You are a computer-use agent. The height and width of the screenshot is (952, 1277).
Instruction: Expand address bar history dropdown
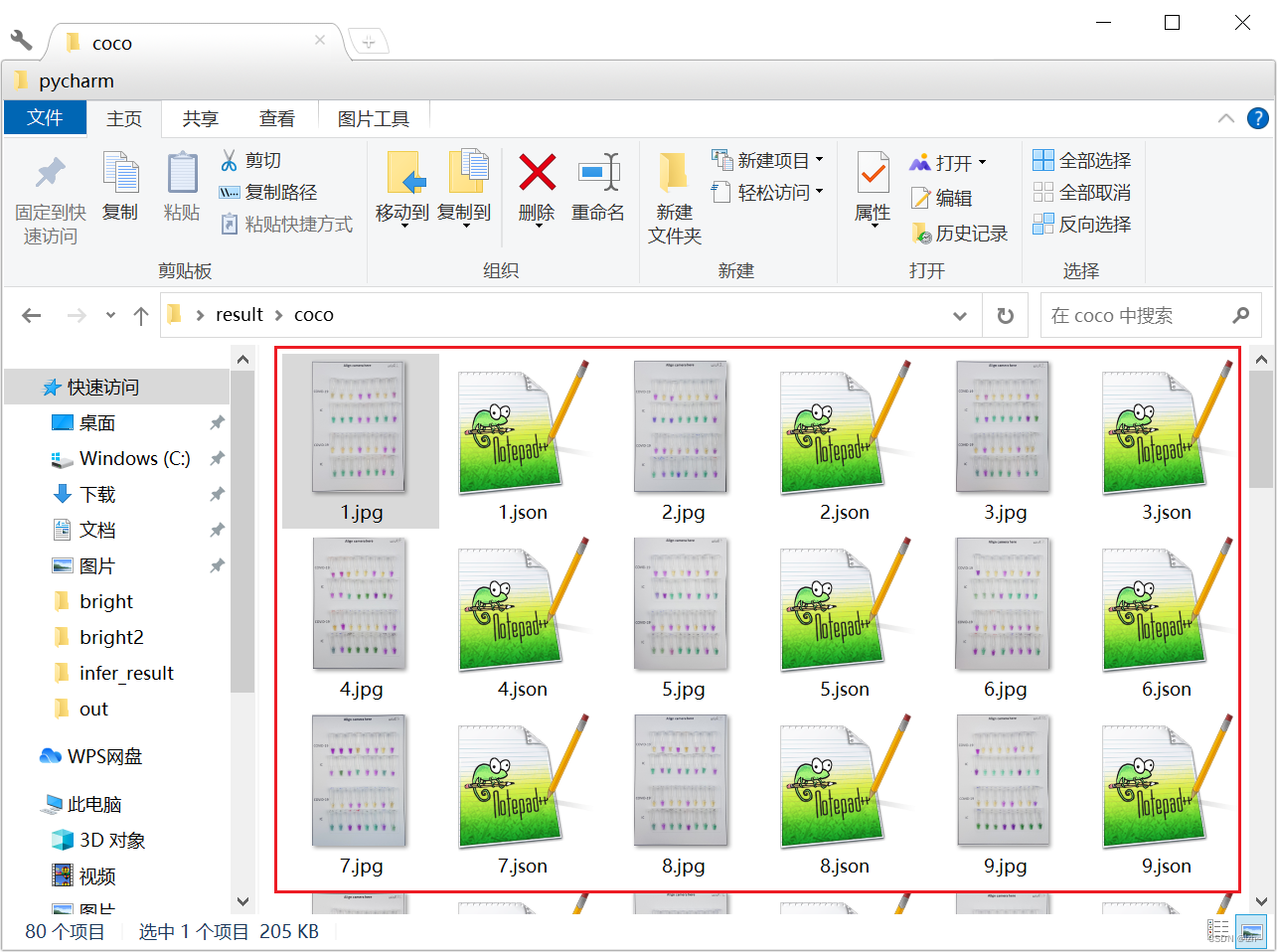coord(960,316)
